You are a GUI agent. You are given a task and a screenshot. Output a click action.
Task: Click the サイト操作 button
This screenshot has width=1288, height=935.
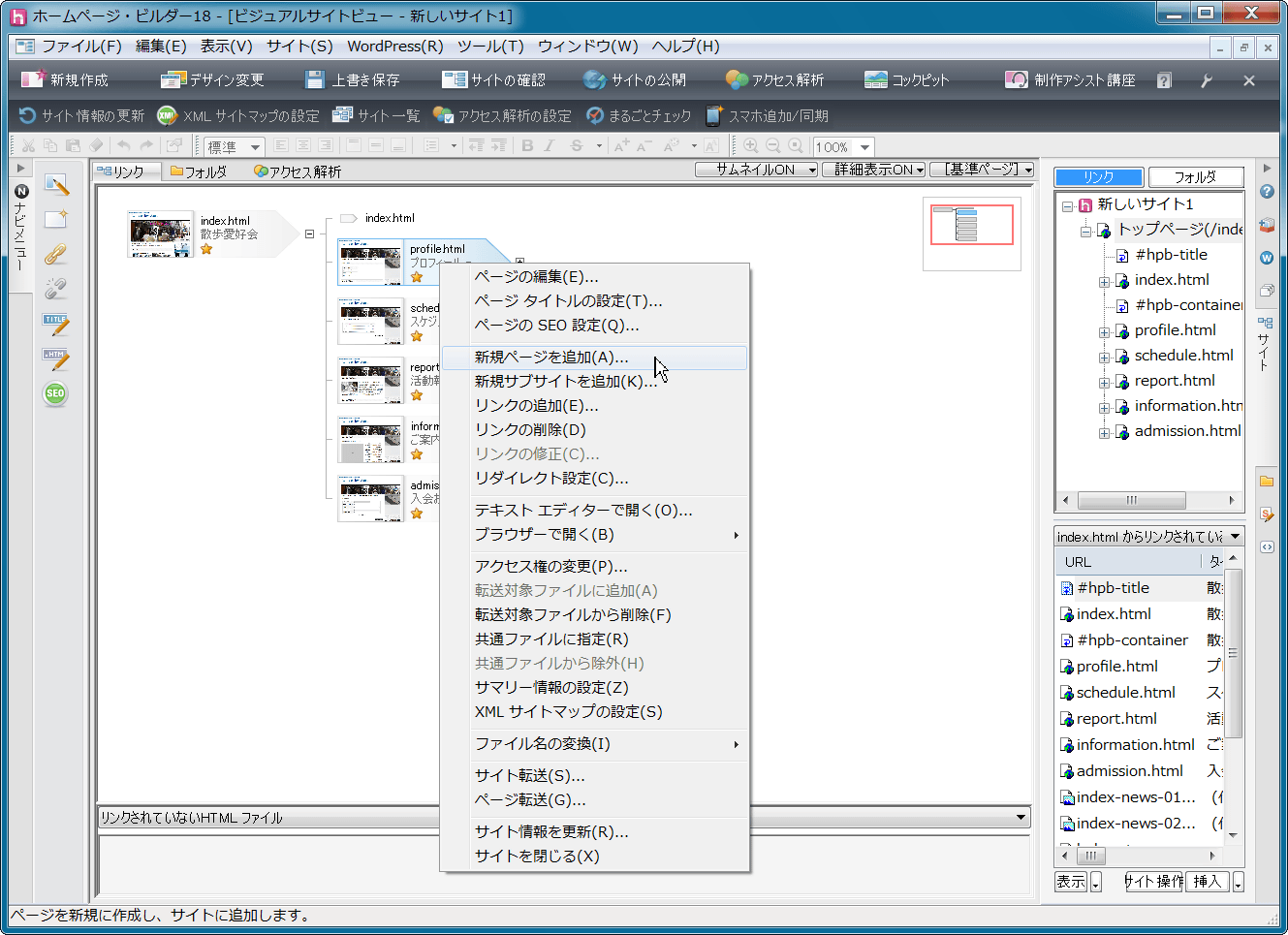1153,882
